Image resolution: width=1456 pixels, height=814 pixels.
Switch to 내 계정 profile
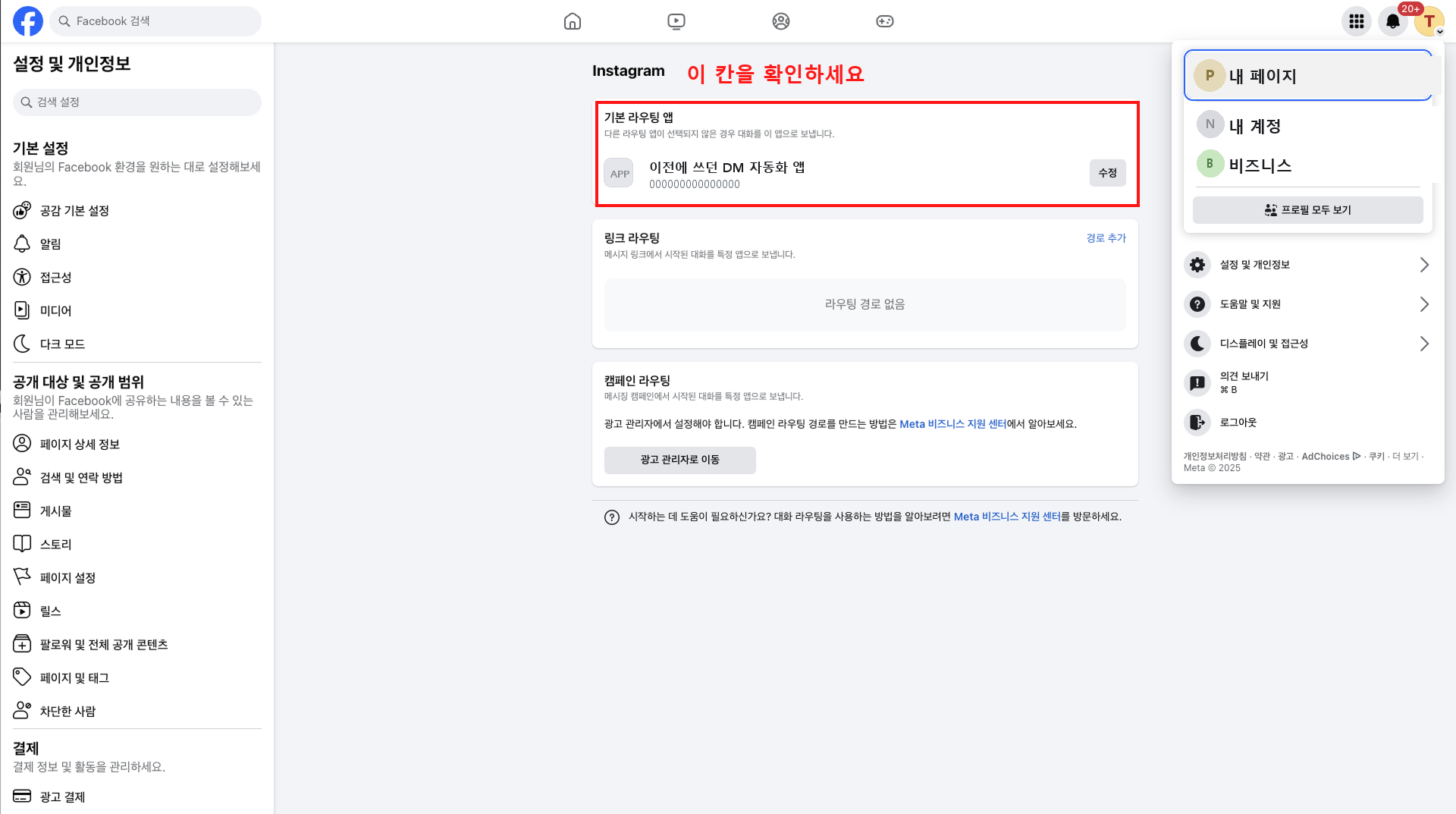(1308, 125)
